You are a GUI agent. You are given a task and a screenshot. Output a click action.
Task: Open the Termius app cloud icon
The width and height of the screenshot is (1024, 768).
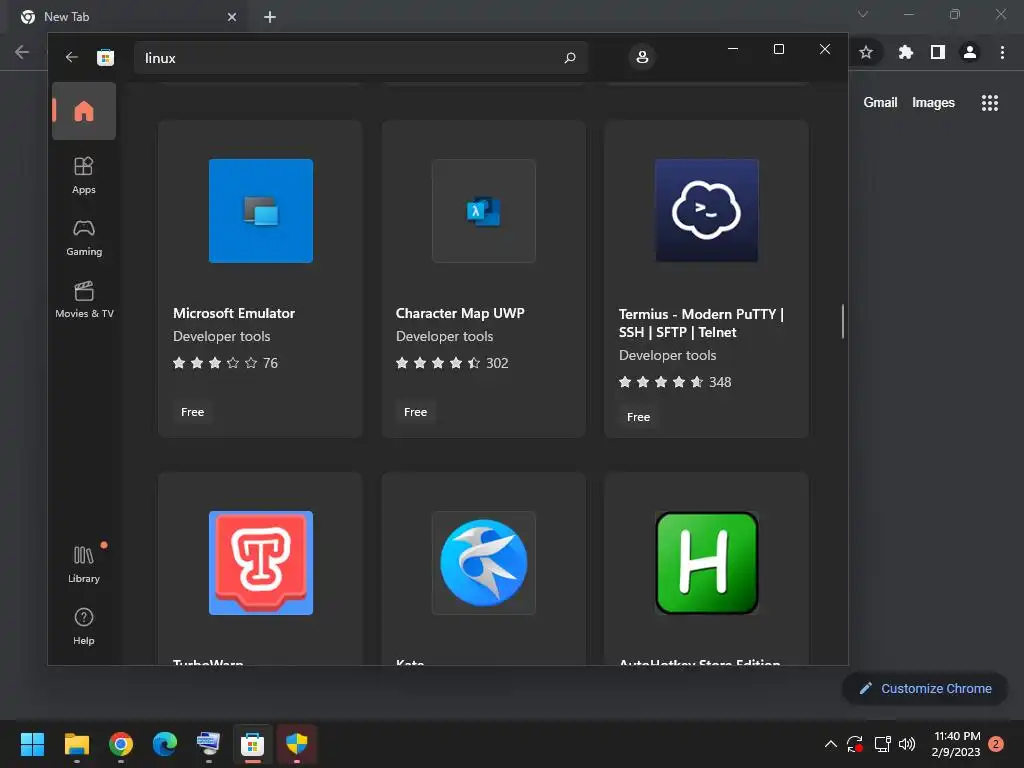pyautogui.click(x=707, y=210)
